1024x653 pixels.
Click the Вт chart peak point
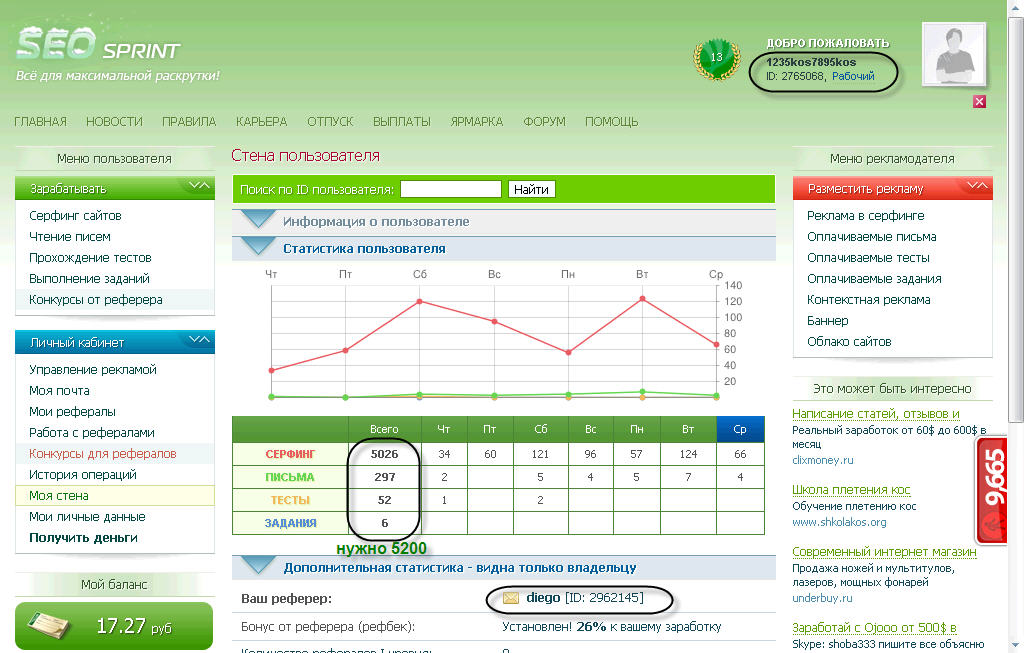click(x=643, y=298)
